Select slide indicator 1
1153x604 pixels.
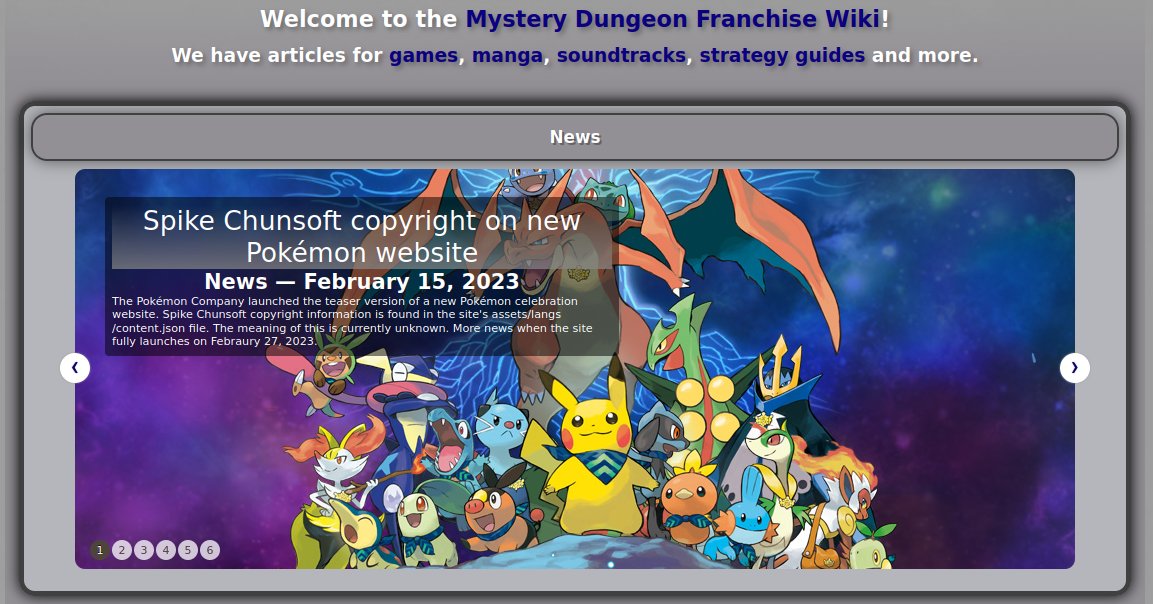coord(100,550)
